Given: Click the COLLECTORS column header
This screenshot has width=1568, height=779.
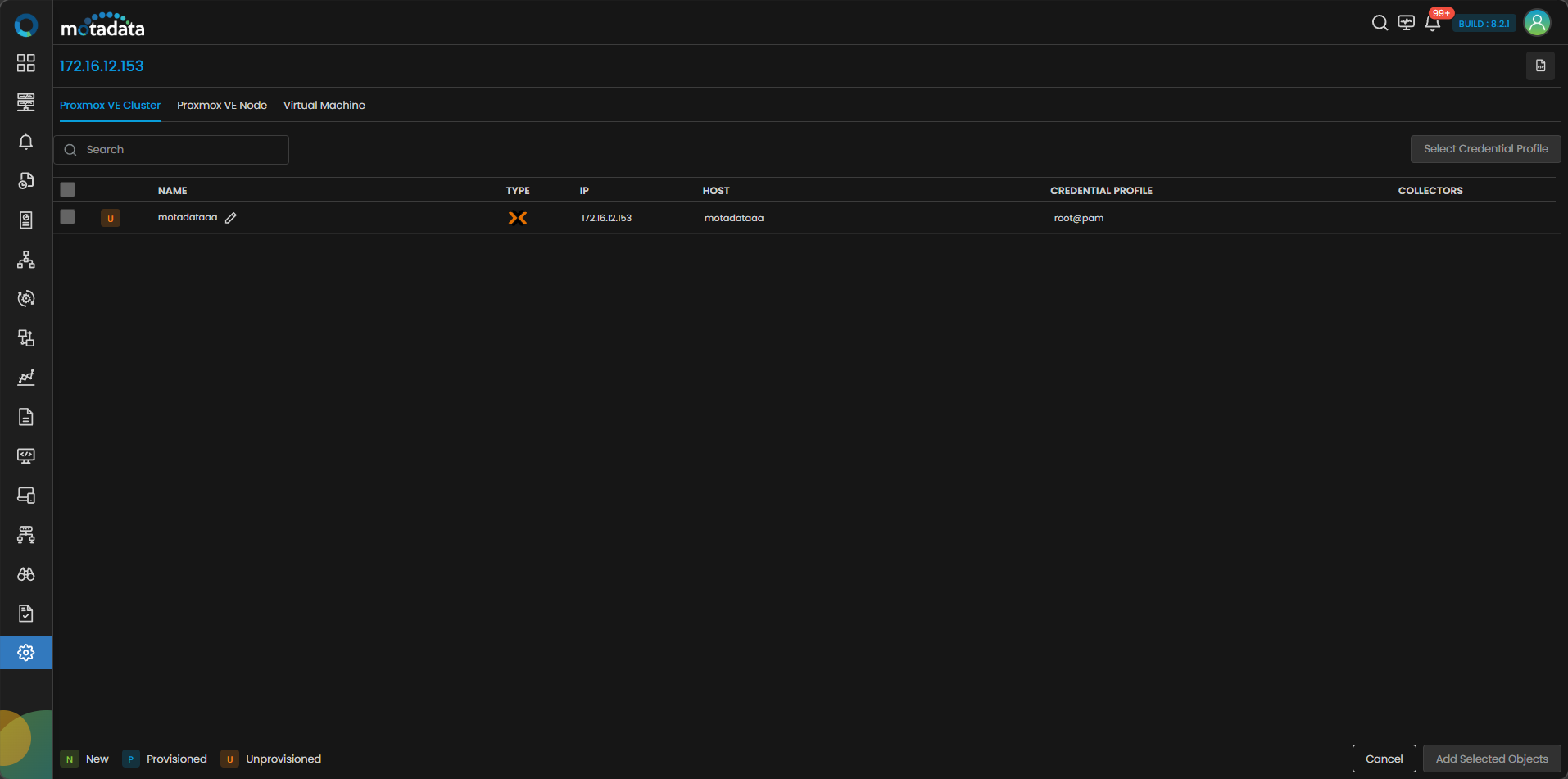Looking at the screenshot, I should point(1430,191).
